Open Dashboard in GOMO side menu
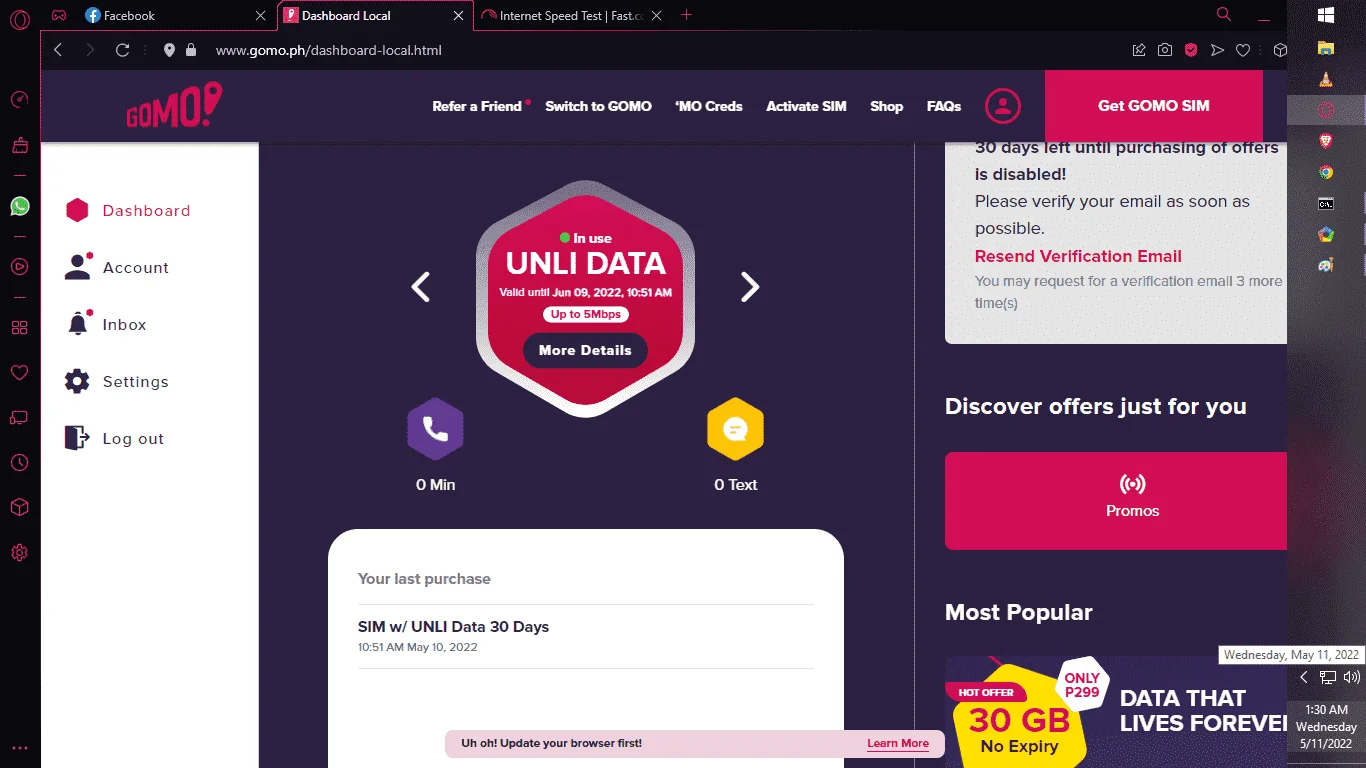Screen dimensions: 1366x768 pyautogui.click(x=127, y=211)
